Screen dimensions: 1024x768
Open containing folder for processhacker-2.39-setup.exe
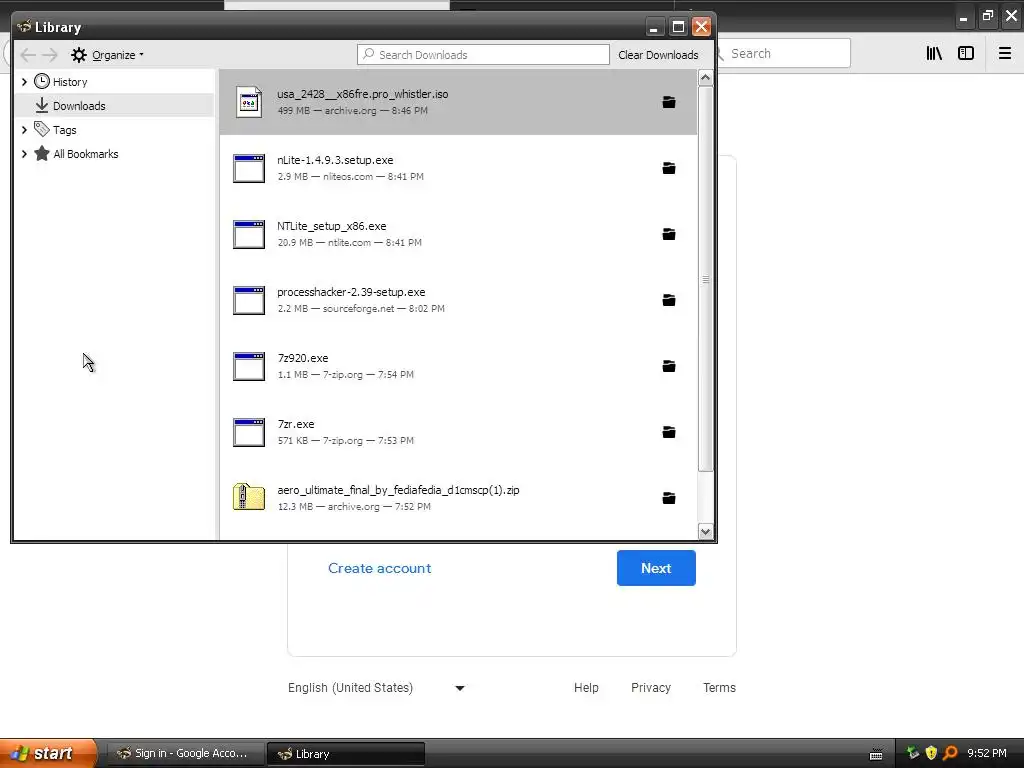coord(669,300)
